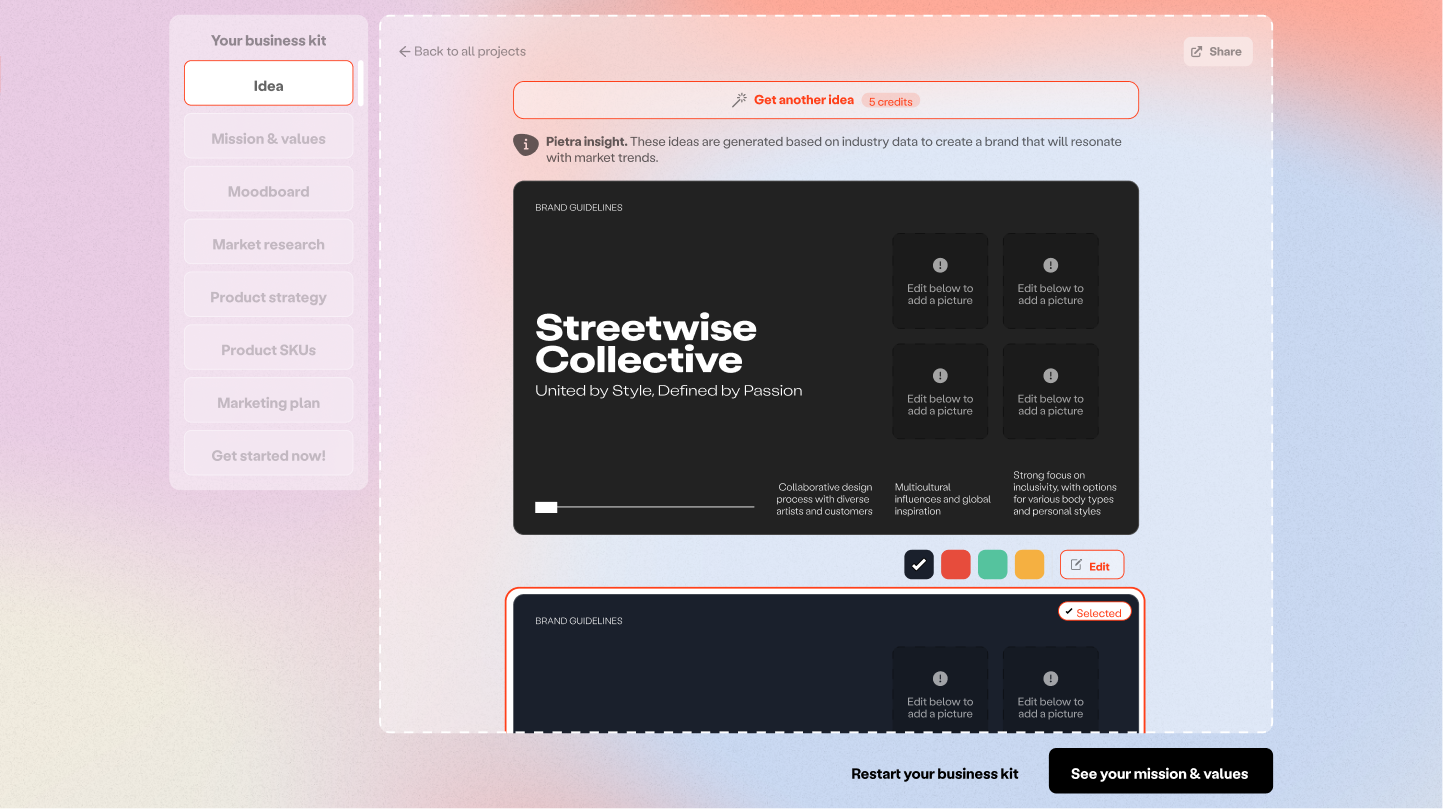
Task: Click the Your business kit sidebar heading
Action: point(268,40)
